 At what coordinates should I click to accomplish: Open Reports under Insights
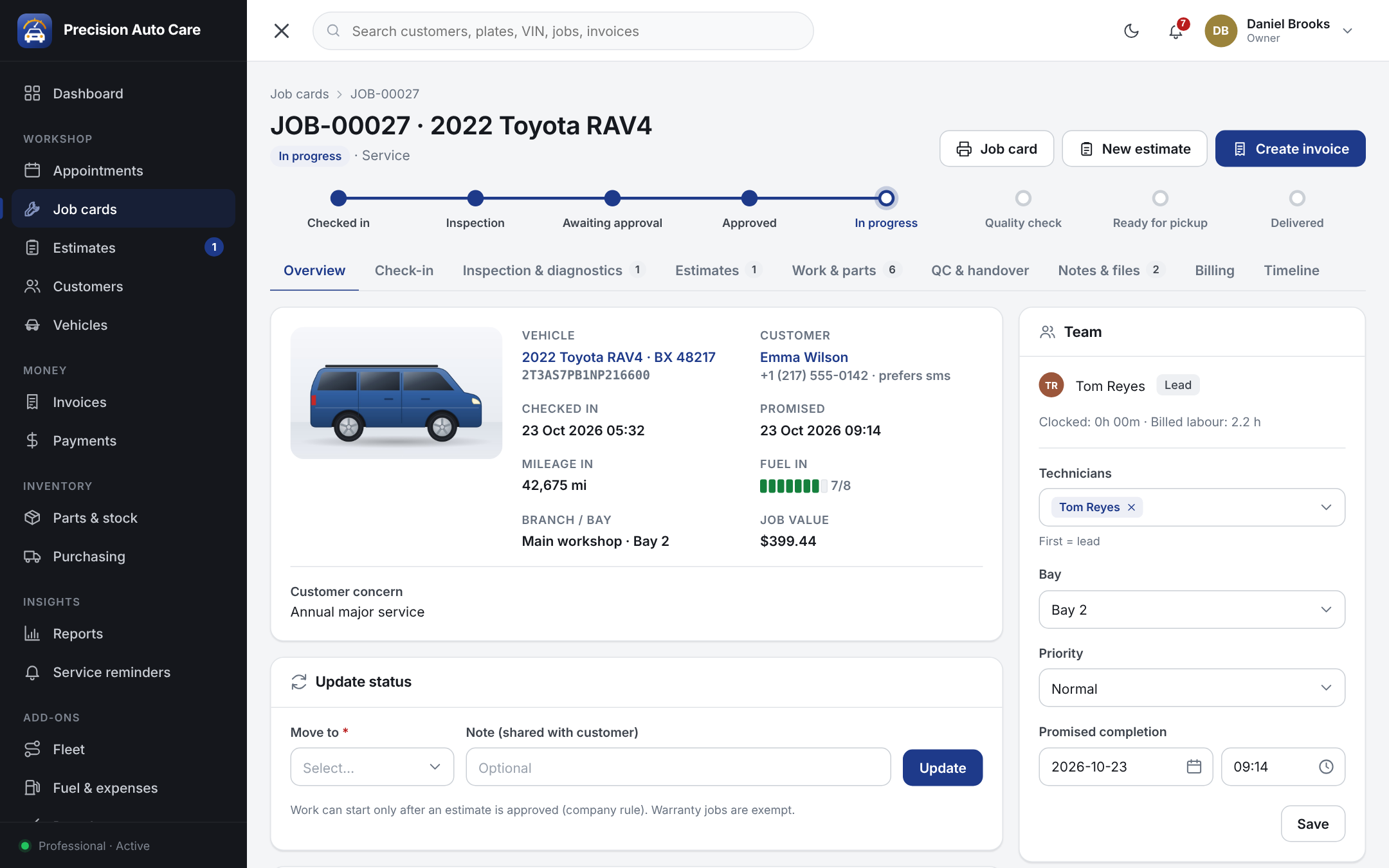(x=123, y=633)
